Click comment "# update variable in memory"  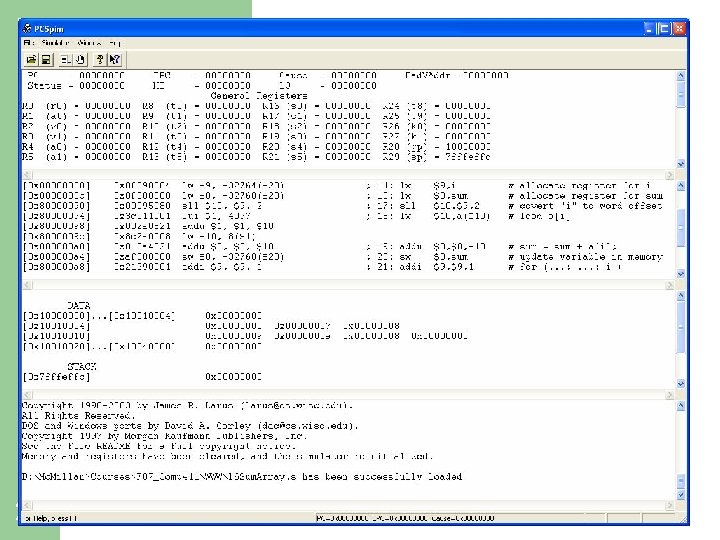click(585, 257)
